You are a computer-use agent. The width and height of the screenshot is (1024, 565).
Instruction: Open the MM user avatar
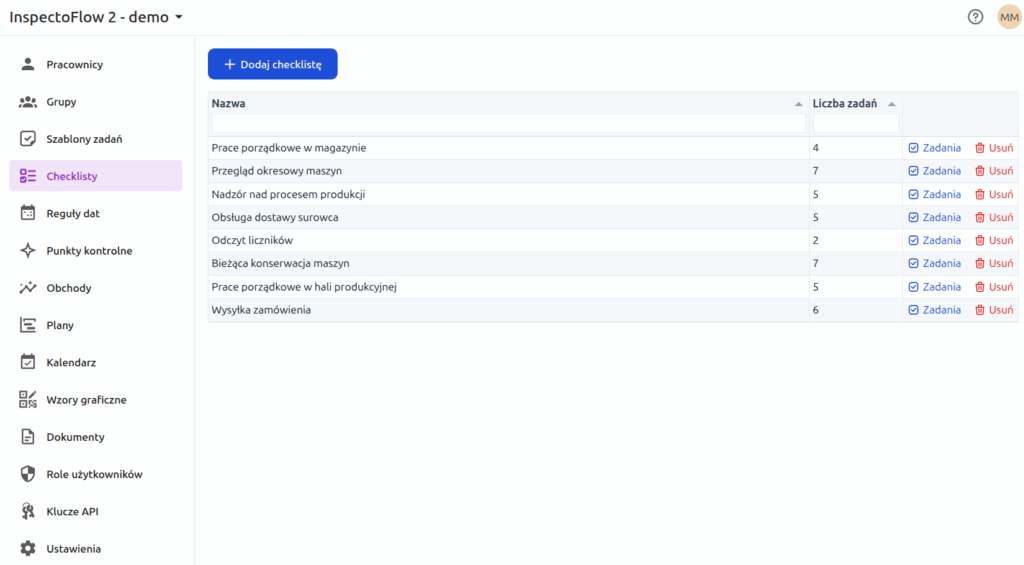1009,17
